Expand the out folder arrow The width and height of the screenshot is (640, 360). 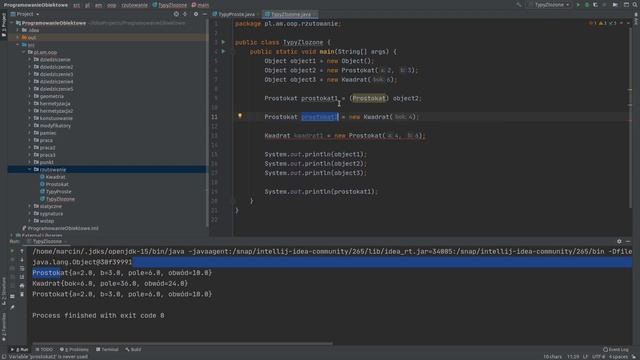[x=18, y=38]
